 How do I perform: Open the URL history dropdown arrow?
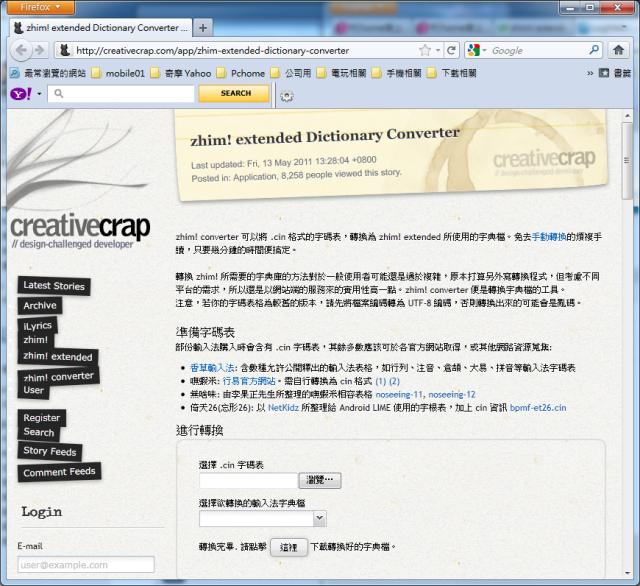click(438, 51)
